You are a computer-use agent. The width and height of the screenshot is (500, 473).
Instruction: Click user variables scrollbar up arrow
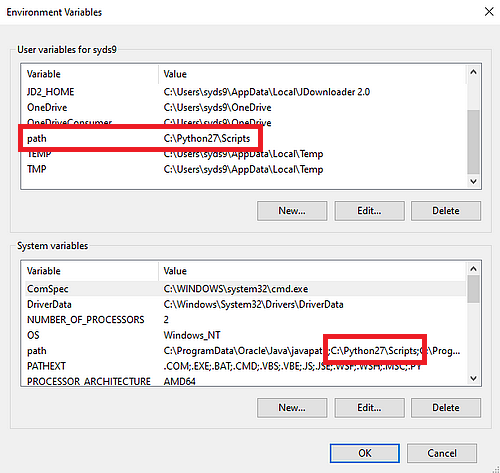[x=473, y=72]
